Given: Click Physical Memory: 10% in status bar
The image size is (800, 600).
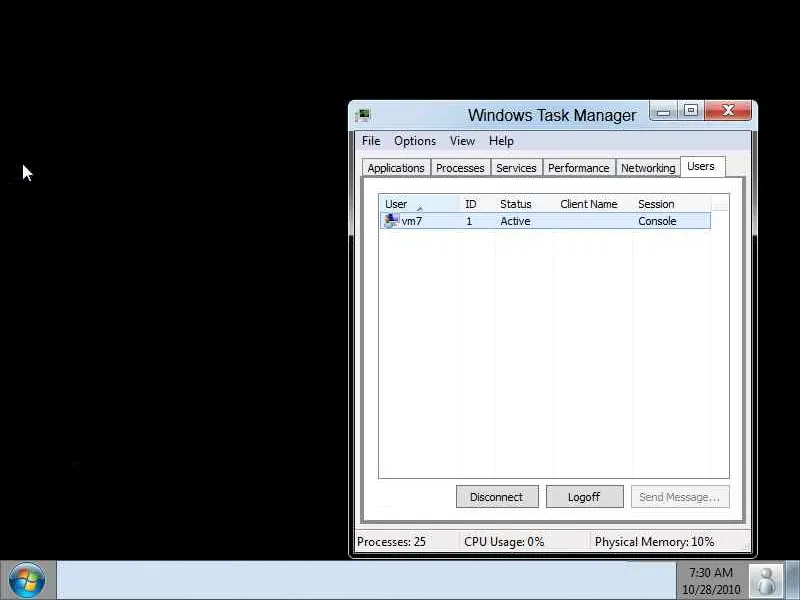Looking at the screenshot, I should (655, 542).
